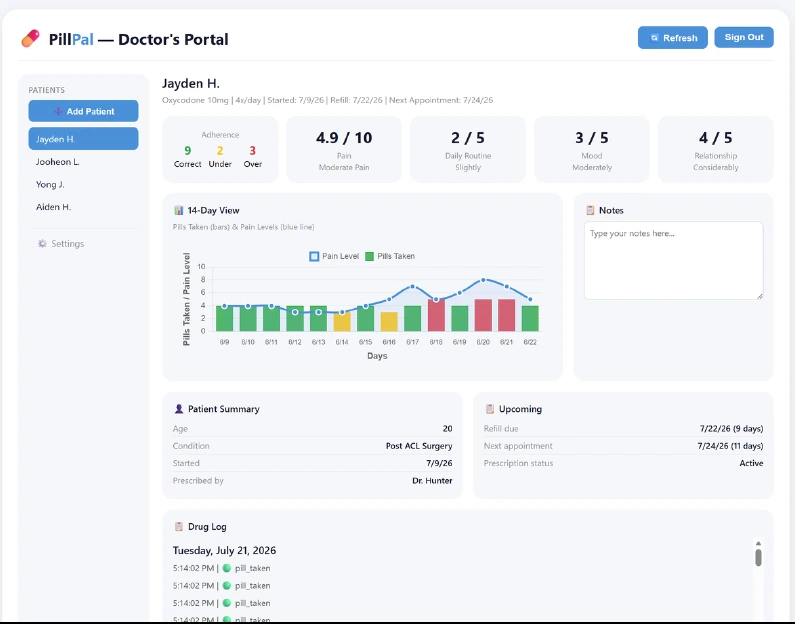Click the Dr. Hunter prescriber value
This screenshot has width=795, height=624.
(432, 480)
